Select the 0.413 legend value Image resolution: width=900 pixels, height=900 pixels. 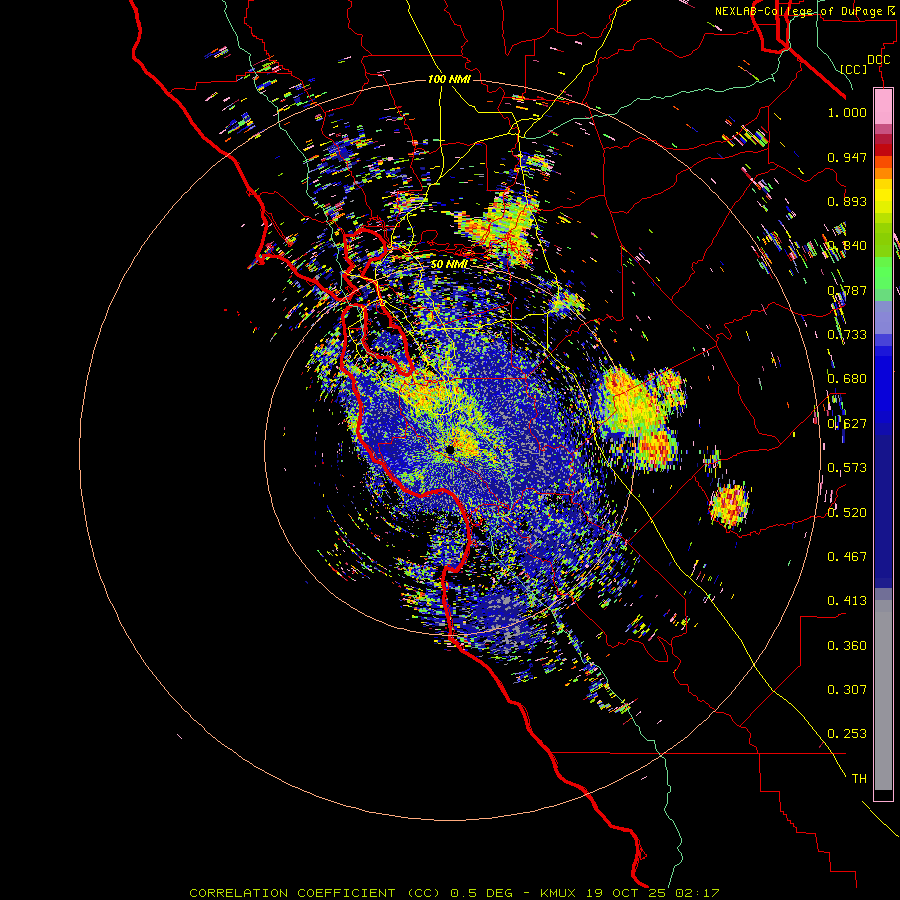pyautogui.click(x=847, y=601)
